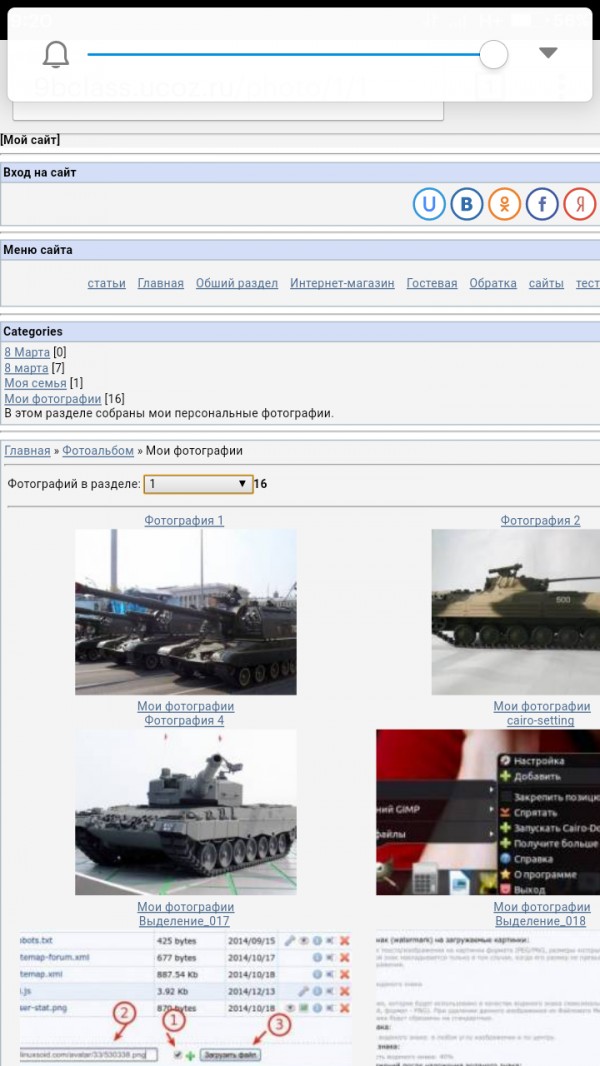Click the [Мой сайт] site title text
600x1066 pixels.
(30, 140)
